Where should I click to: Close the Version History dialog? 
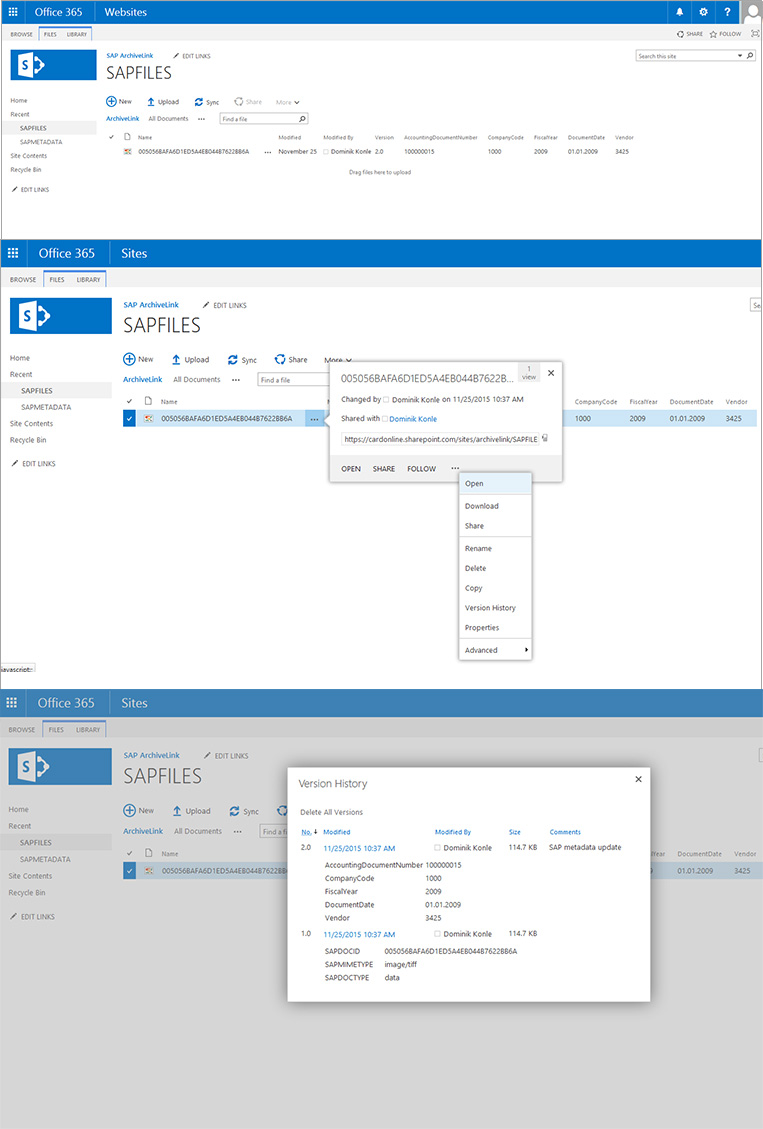[638, 779]
